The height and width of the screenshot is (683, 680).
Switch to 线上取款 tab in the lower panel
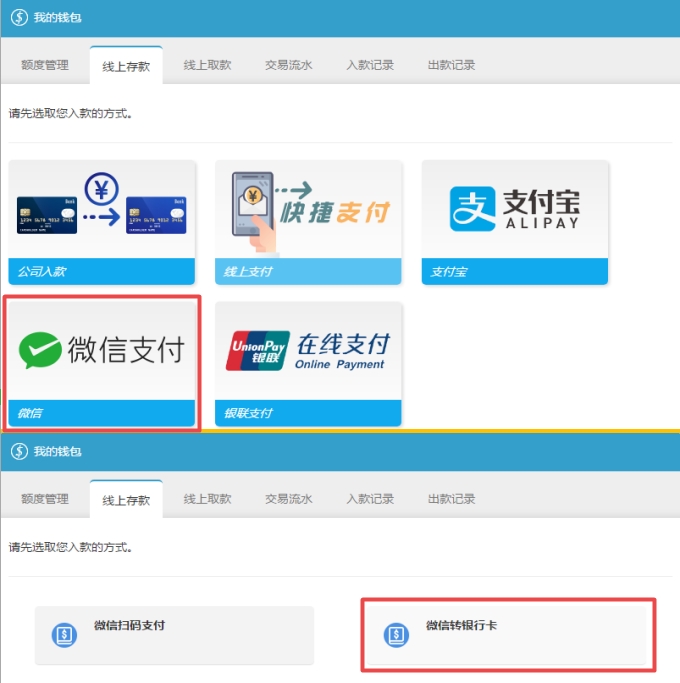207,499
